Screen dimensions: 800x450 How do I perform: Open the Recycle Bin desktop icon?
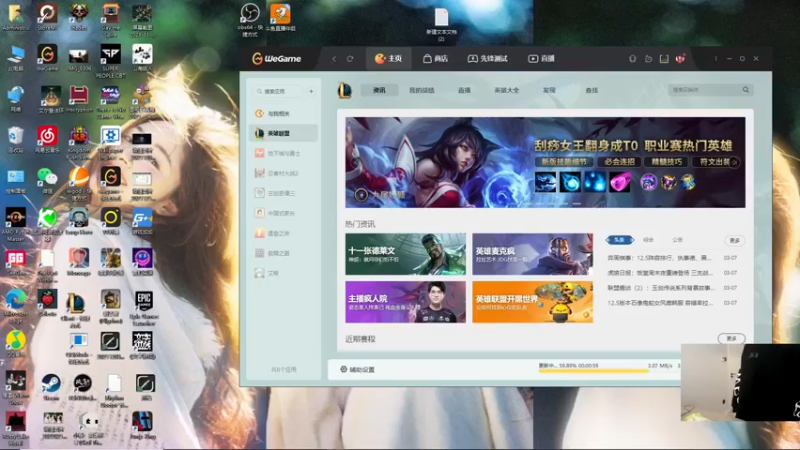[15, 140]
